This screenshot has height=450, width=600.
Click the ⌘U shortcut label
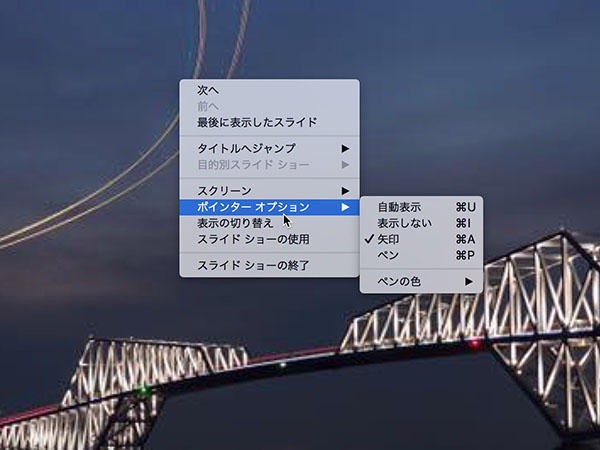point(465,207)
